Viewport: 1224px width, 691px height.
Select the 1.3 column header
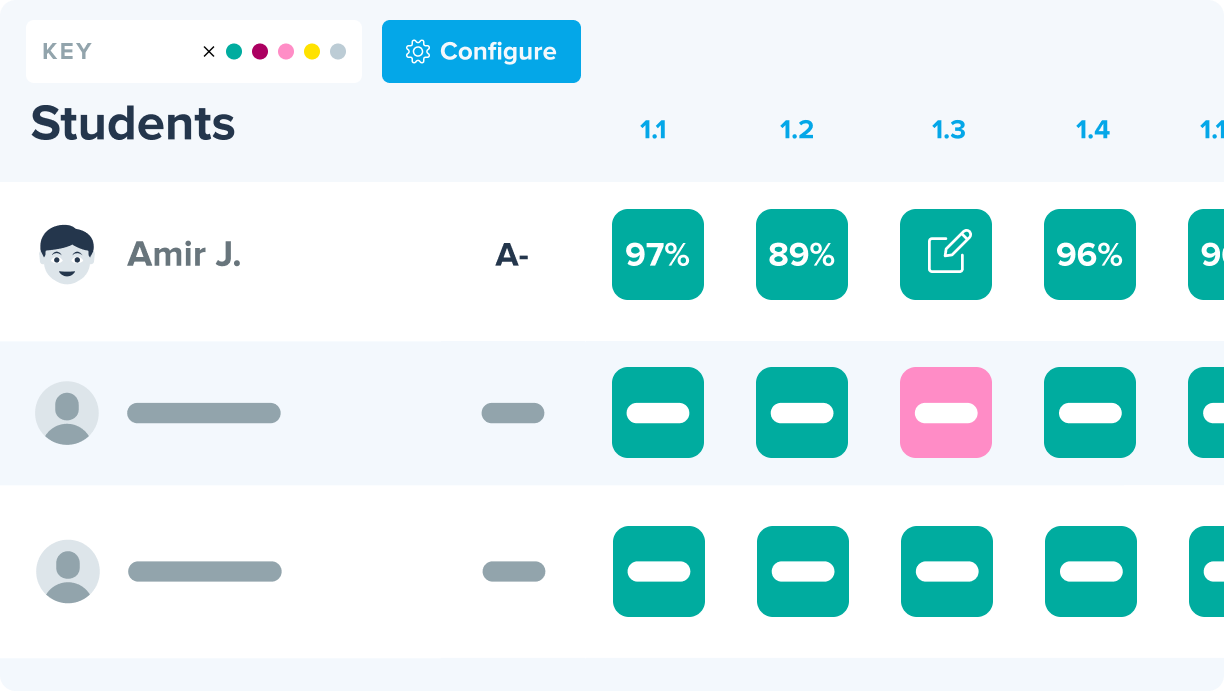(949, 130)
